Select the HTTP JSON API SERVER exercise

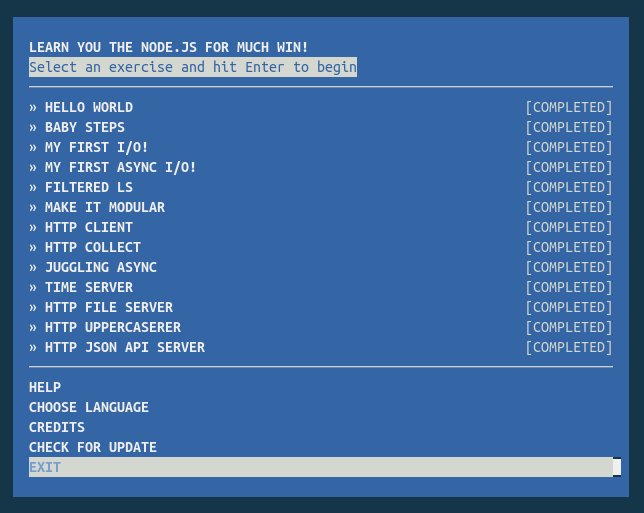pyautogui.click(x=321, y=347)
